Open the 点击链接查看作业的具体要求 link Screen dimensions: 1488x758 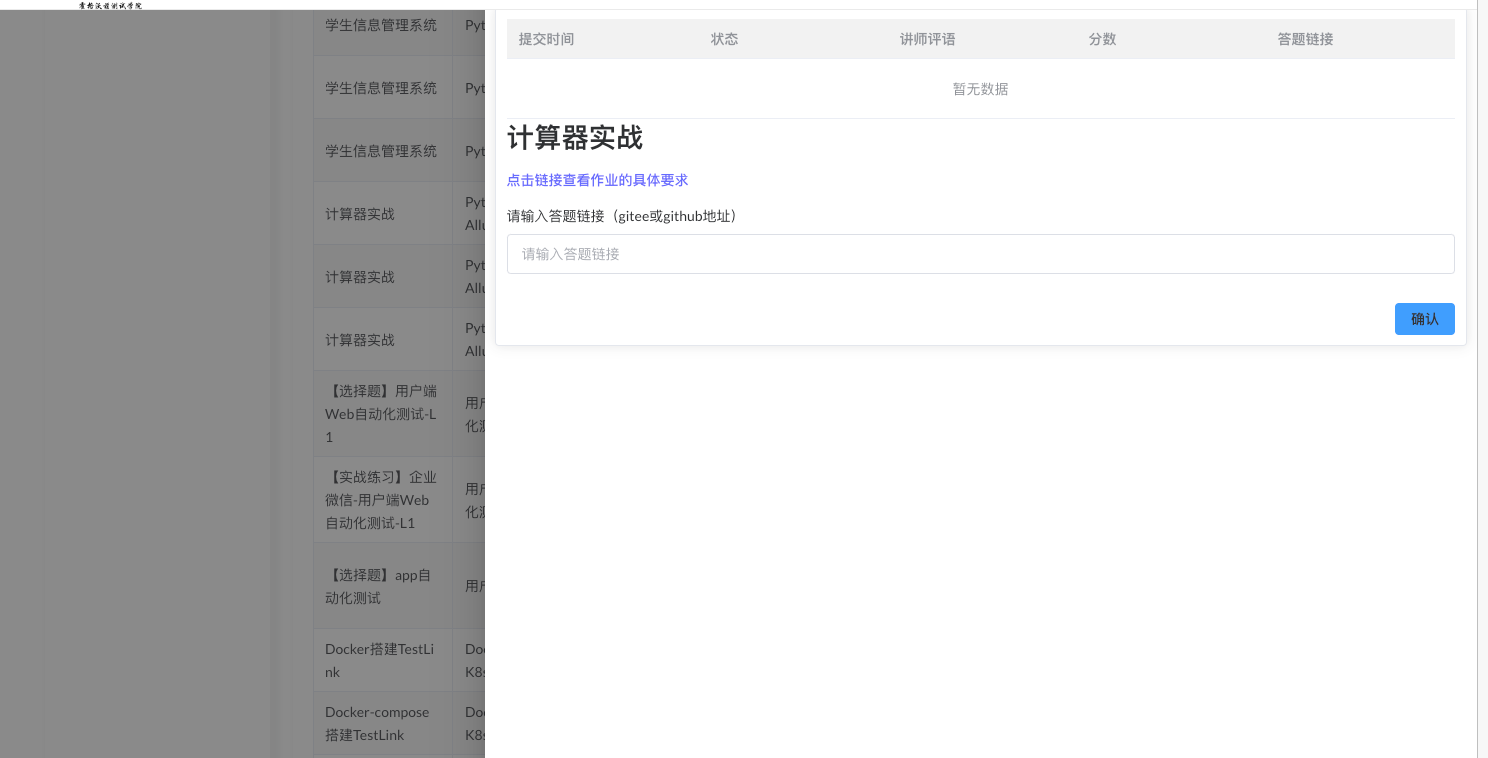tap(597, 180)
